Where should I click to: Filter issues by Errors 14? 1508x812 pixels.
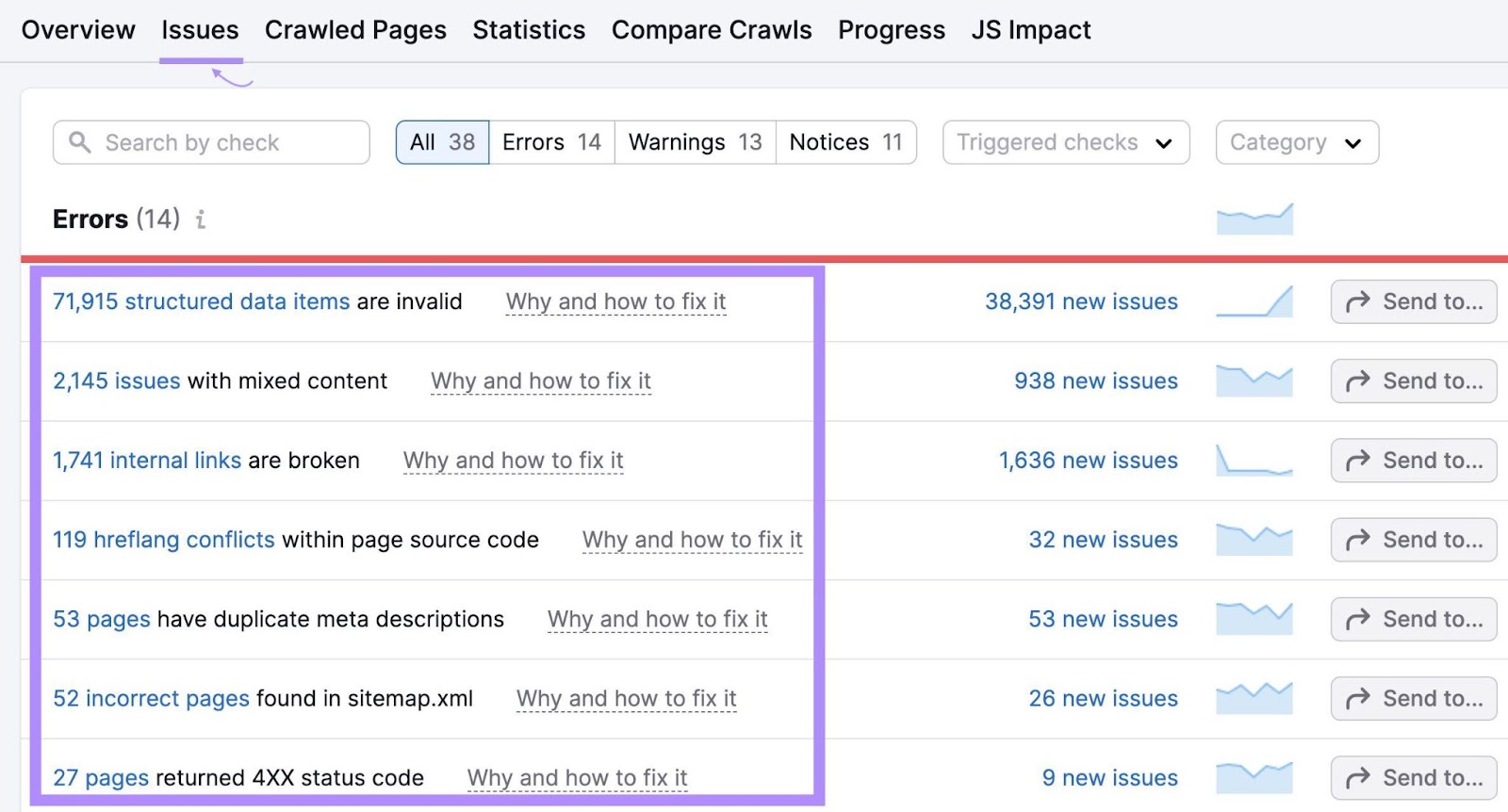pyautogui.click(x=551, y=142)
